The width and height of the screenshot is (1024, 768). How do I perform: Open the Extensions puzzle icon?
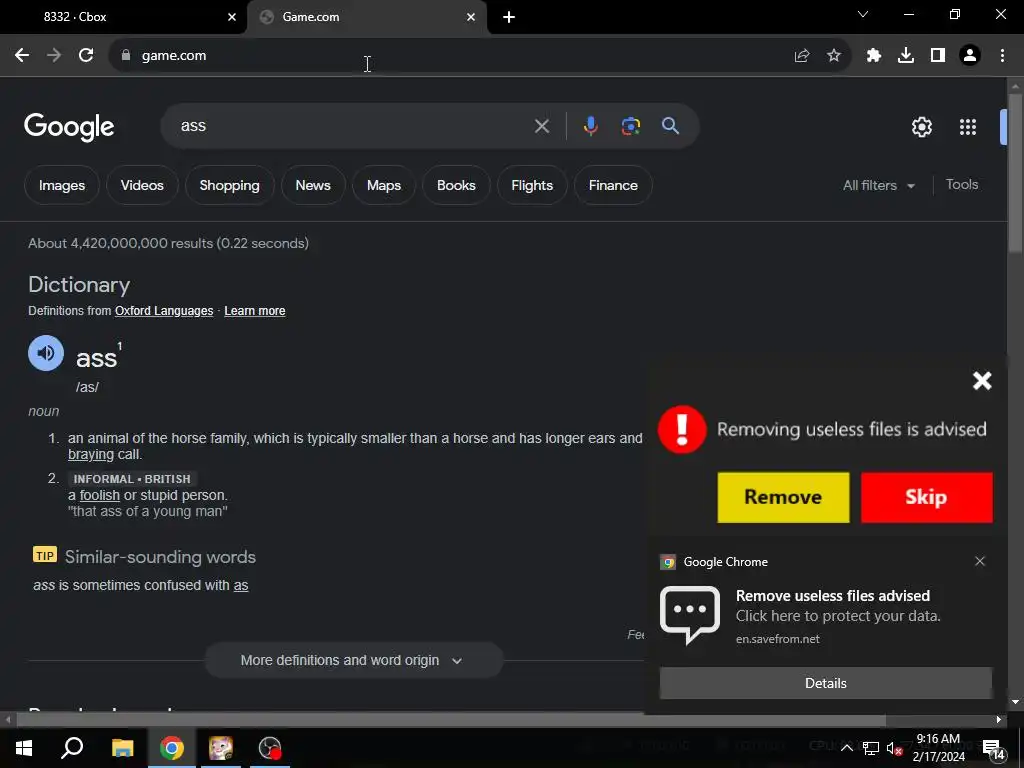[x=874, y=56]
